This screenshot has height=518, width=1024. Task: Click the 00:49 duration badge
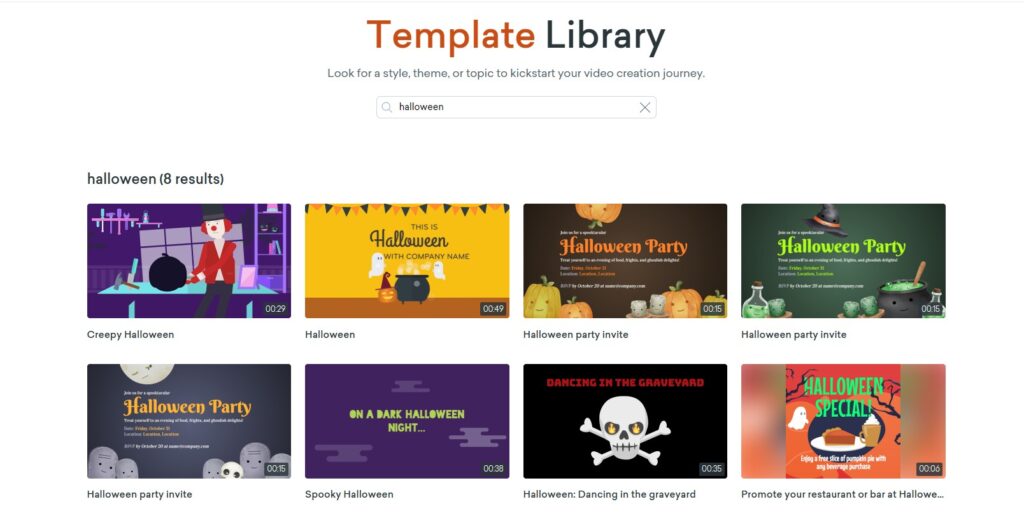click(493, 309)
